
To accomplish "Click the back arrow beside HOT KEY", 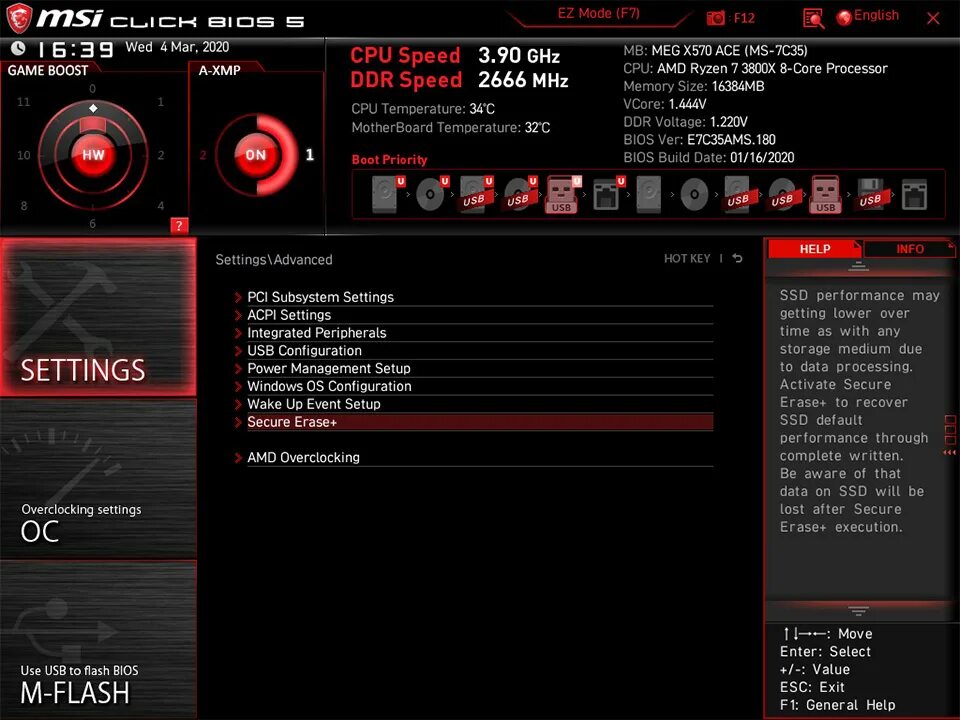I will (738, 258).
